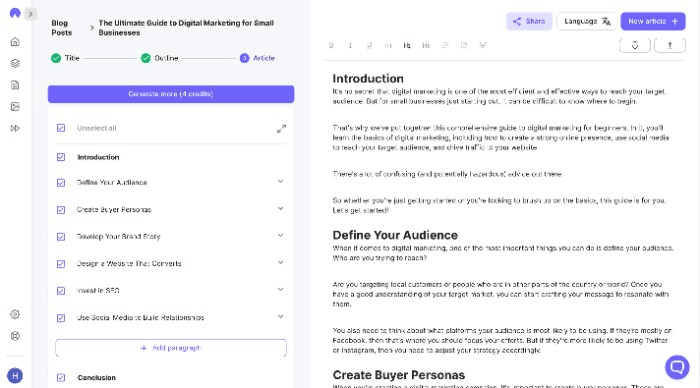This screenshot has height=388, width=700.
Task: Create a New article
Action: 653,21
